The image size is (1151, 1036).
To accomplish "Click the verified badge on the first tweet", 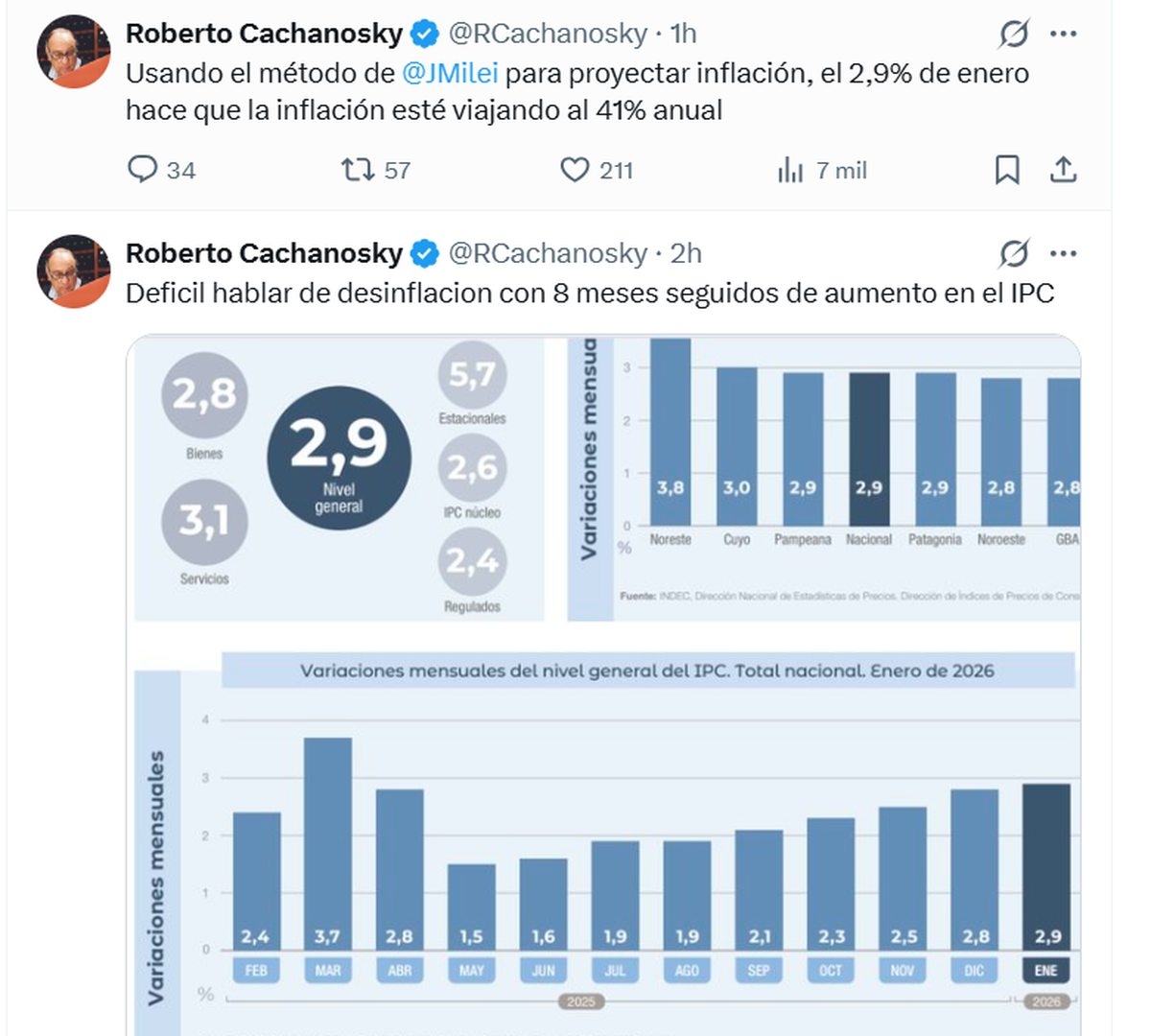I will point(425,35).
